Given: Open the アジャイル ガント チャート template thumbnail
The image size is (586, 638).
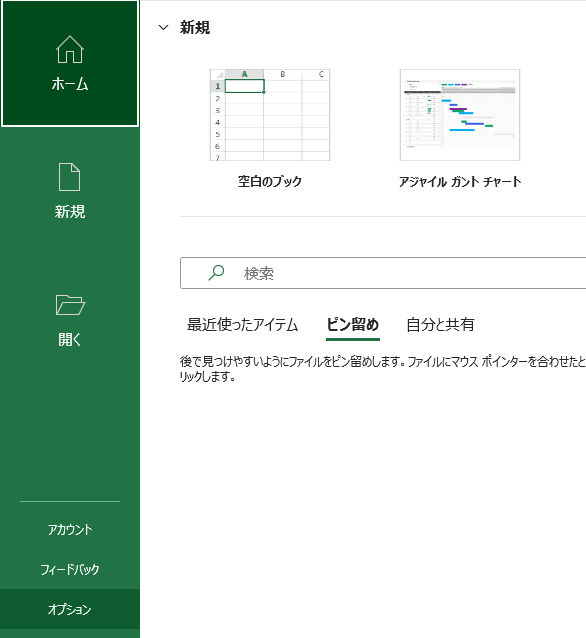Looking at the screenshot, I should click(460, 115).
